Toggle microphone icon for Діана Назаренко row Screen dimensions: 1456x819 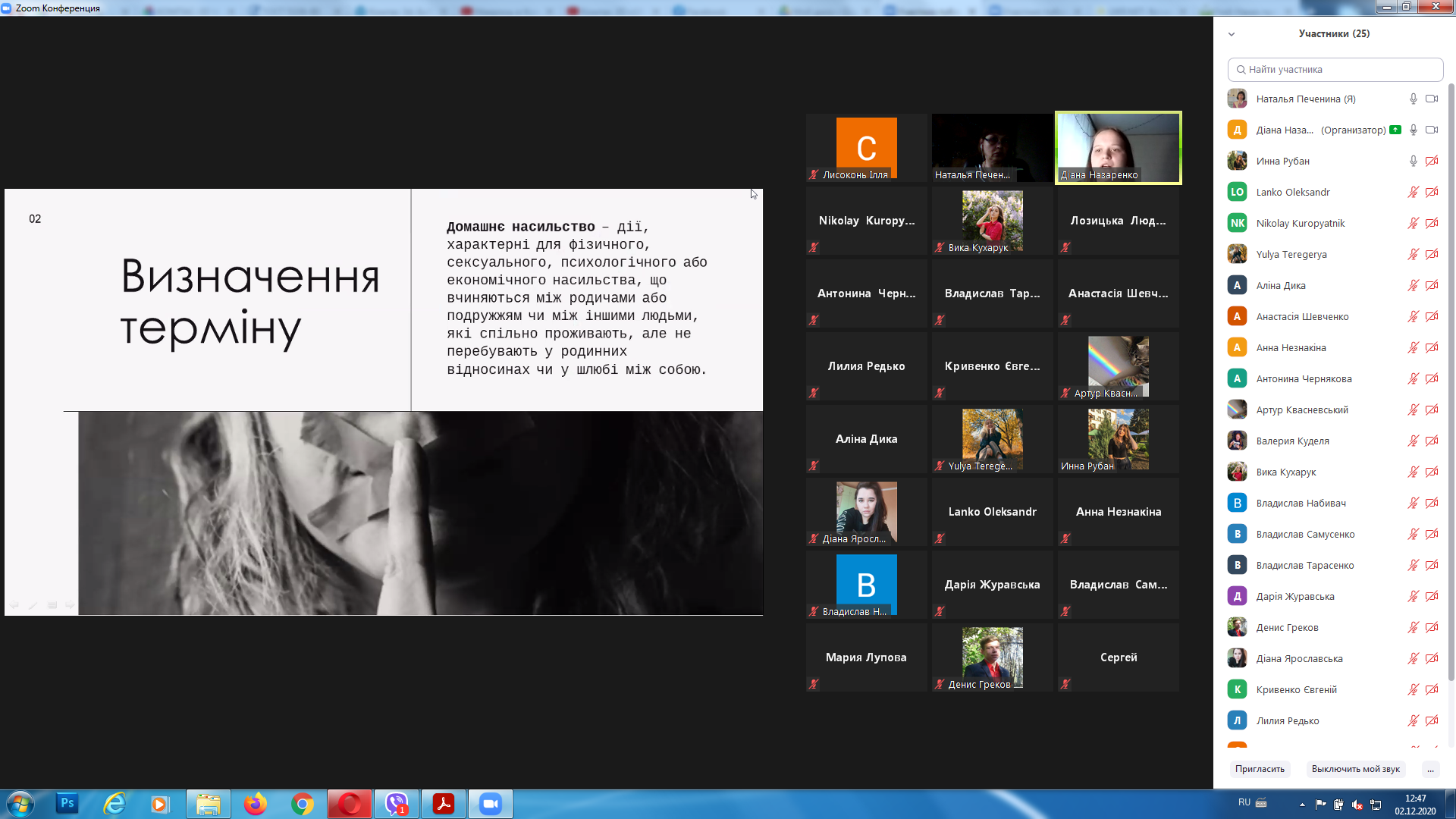tap(1413, 130)
